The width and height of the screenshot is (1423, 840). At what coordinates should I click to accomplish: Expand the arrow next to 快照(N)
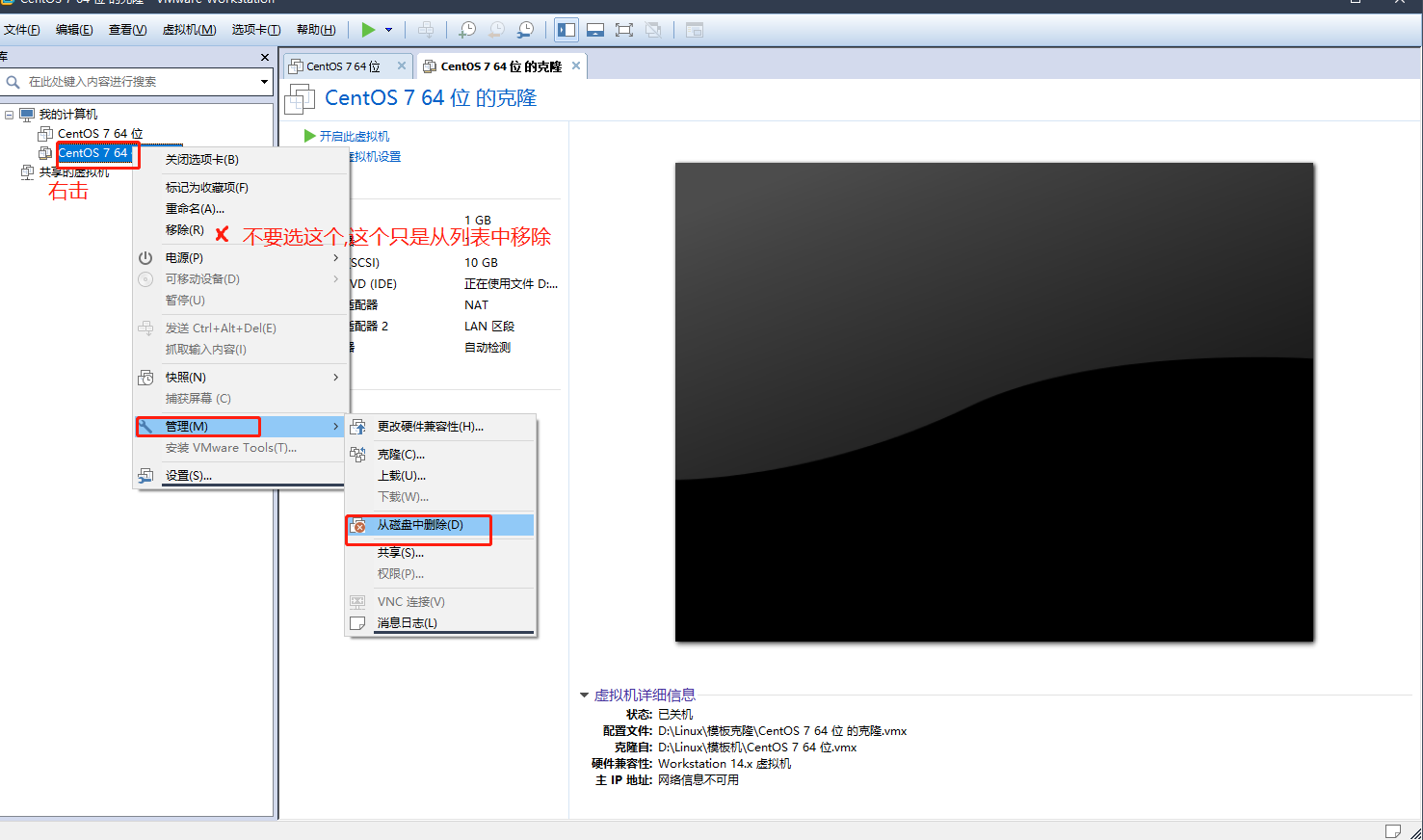coord(336,378)
